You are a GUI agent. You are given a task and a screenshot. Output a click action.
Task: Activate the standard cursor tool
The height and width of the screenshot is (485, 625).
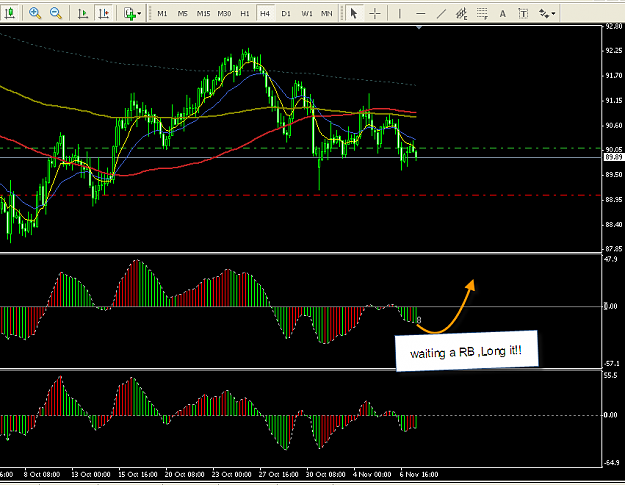[x=353, y=14]
